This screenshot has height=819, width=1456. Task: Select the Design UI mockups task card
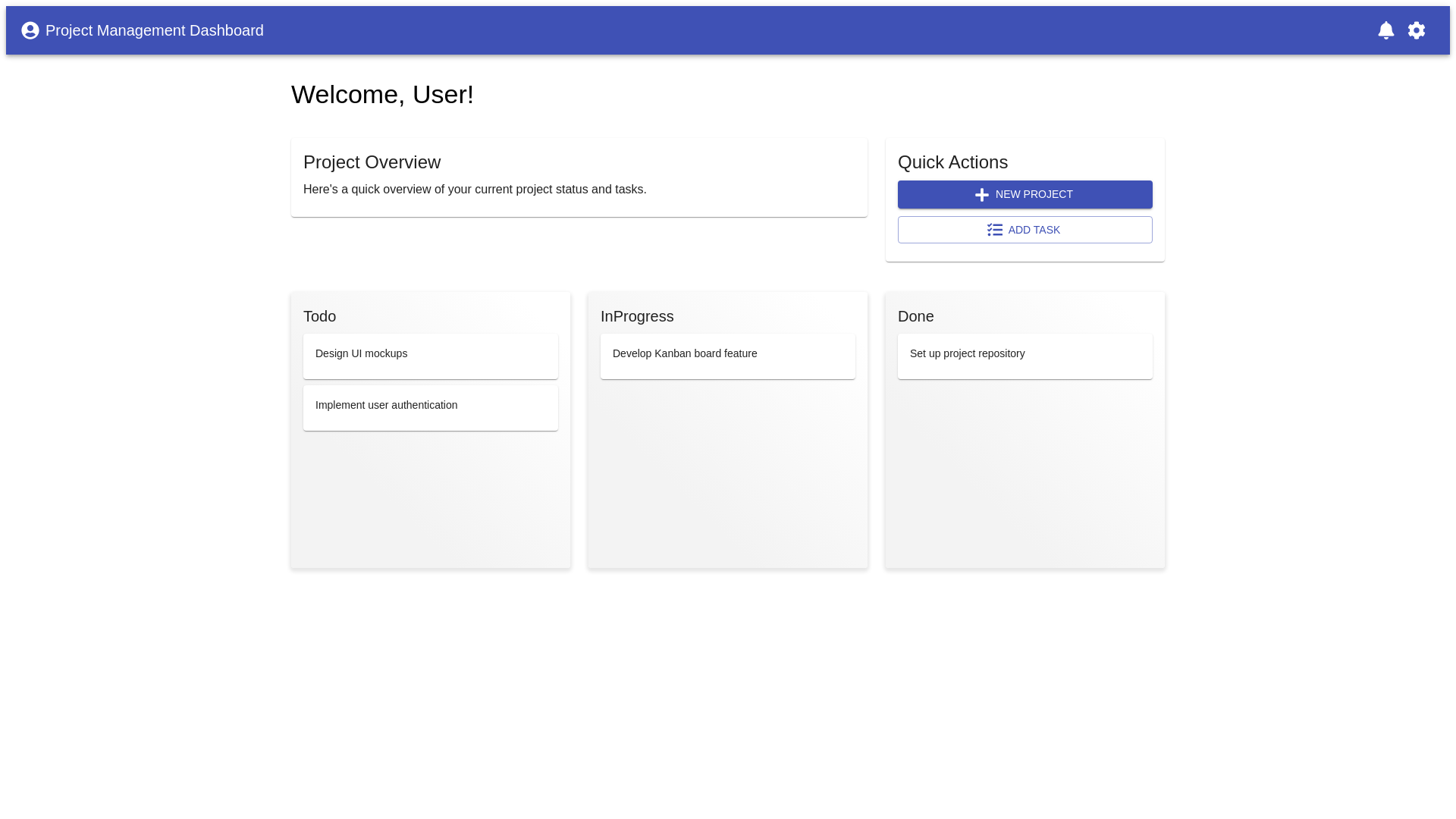[x=430, y=356]
